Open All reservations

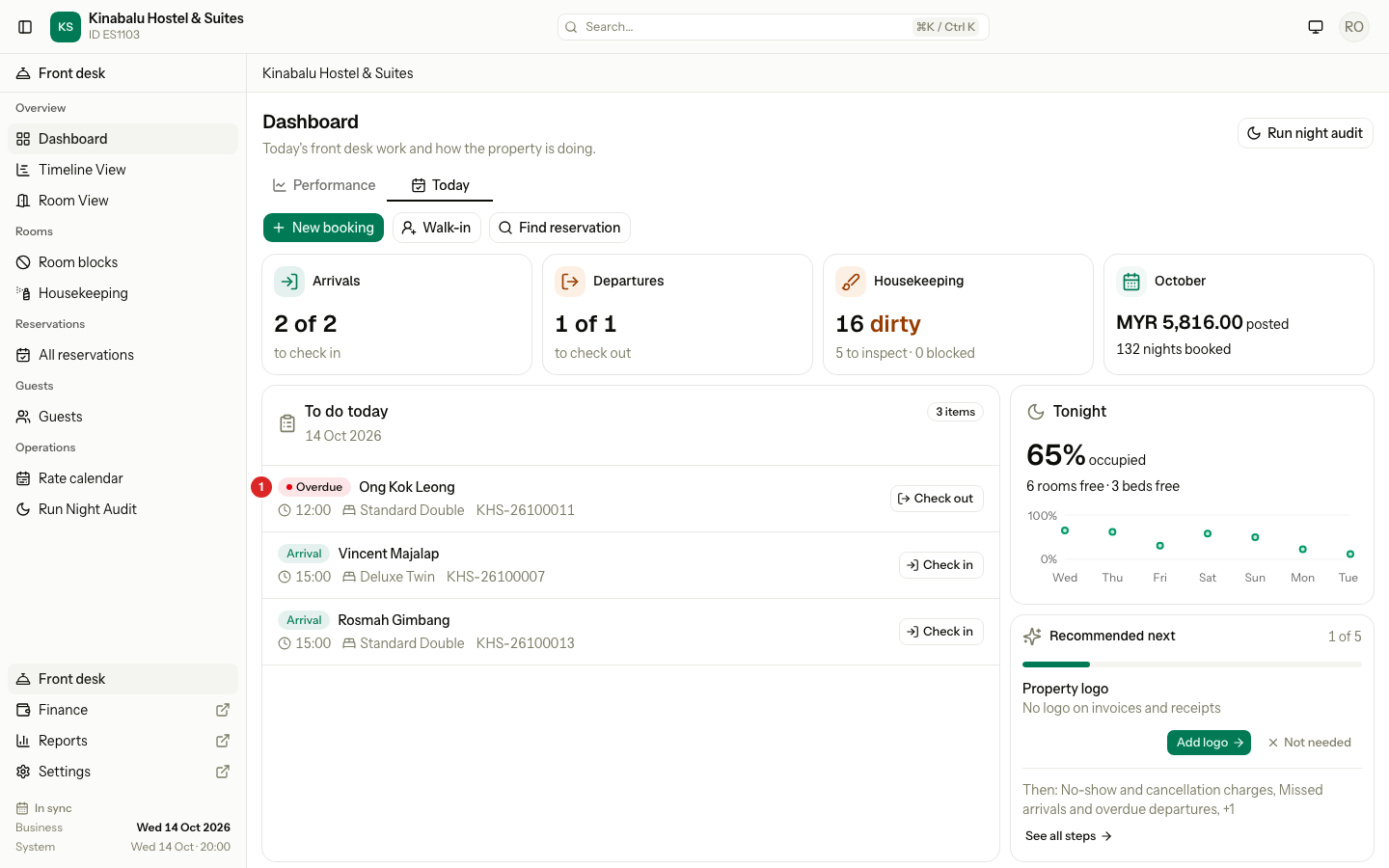(123, 355)
